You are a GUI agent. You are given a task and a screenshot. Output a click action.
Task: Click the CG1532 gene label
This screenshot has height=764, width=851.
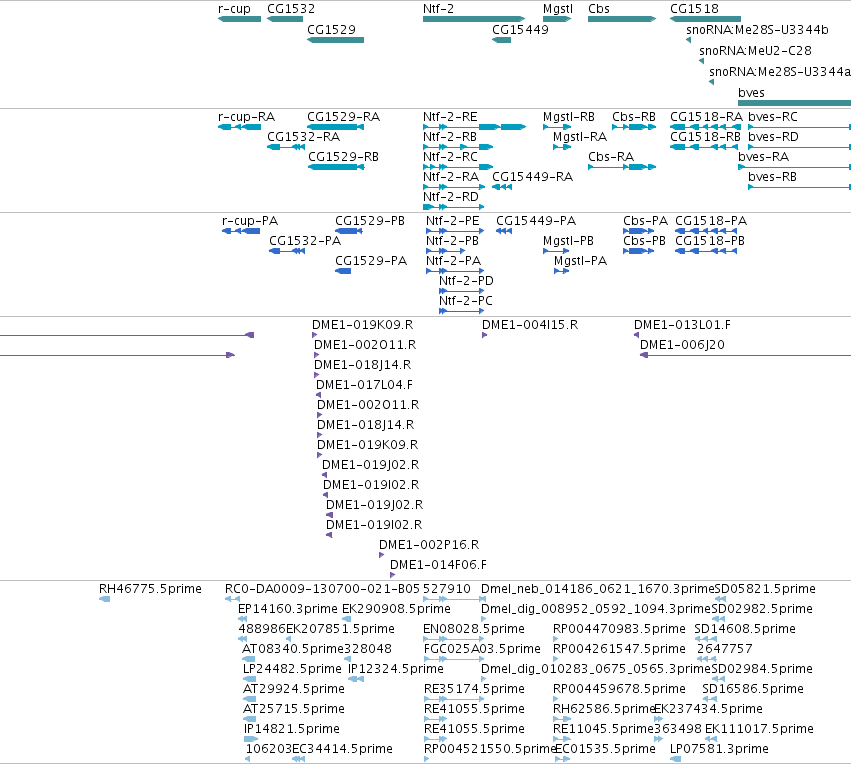[x=291, y=9]
